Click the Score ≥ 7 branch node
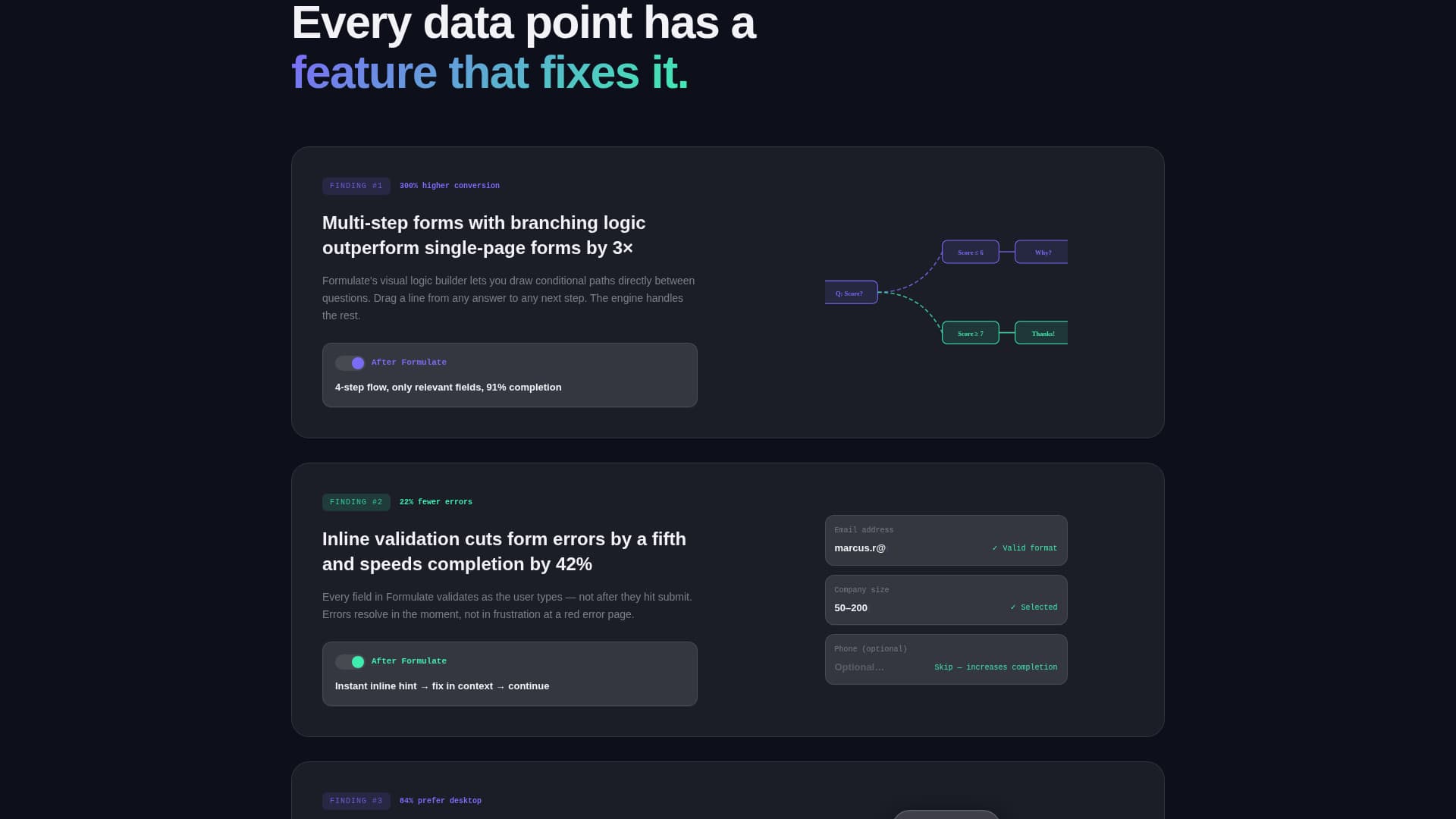This screenshot has height=819, width=1456. click(x=971, y=333)
